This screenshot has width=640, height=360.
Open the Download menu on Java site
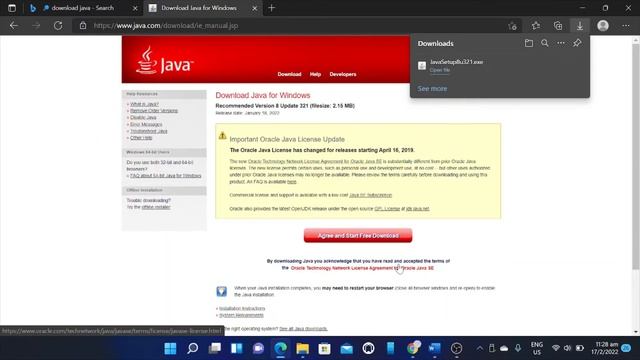(x=289, y=74)
